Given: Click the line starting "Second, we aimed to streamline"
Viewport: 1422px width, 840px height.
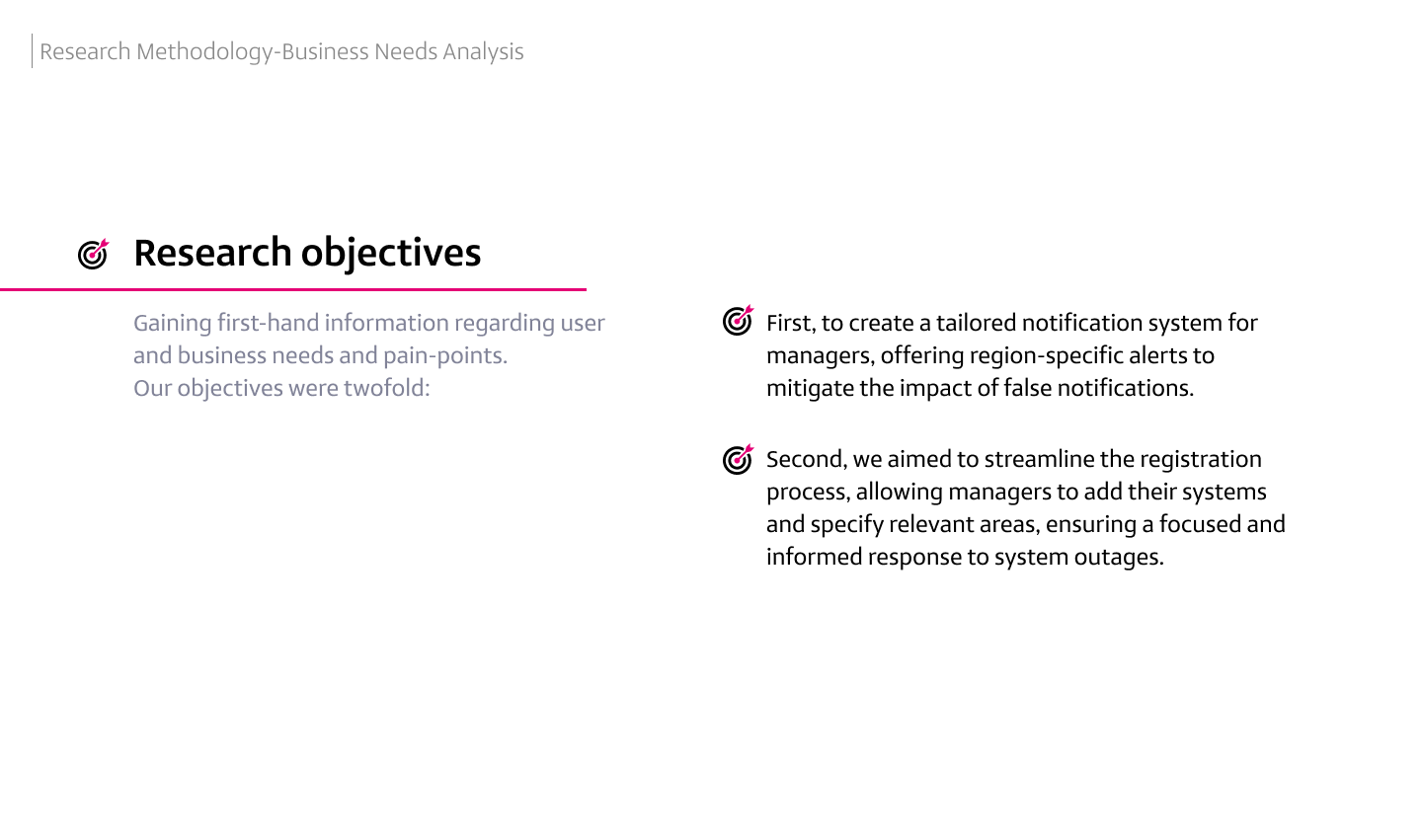Looking at the screenshot, I should (1013, 459).
